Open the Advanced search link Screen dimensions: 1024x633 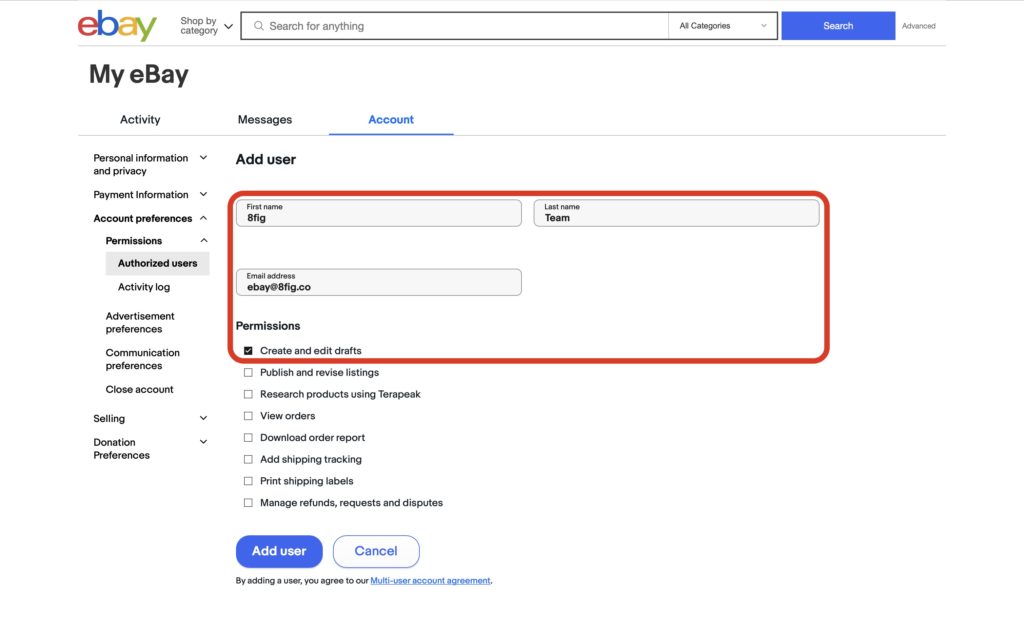tap(918, 26)
